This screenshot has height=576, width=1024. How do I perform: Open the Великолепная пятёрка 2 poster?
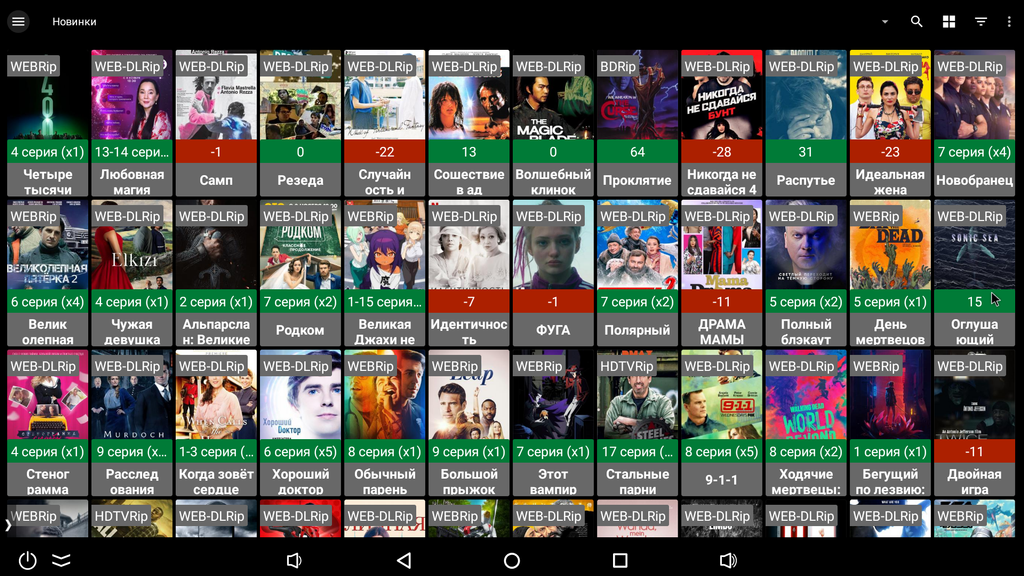[48, 245]
